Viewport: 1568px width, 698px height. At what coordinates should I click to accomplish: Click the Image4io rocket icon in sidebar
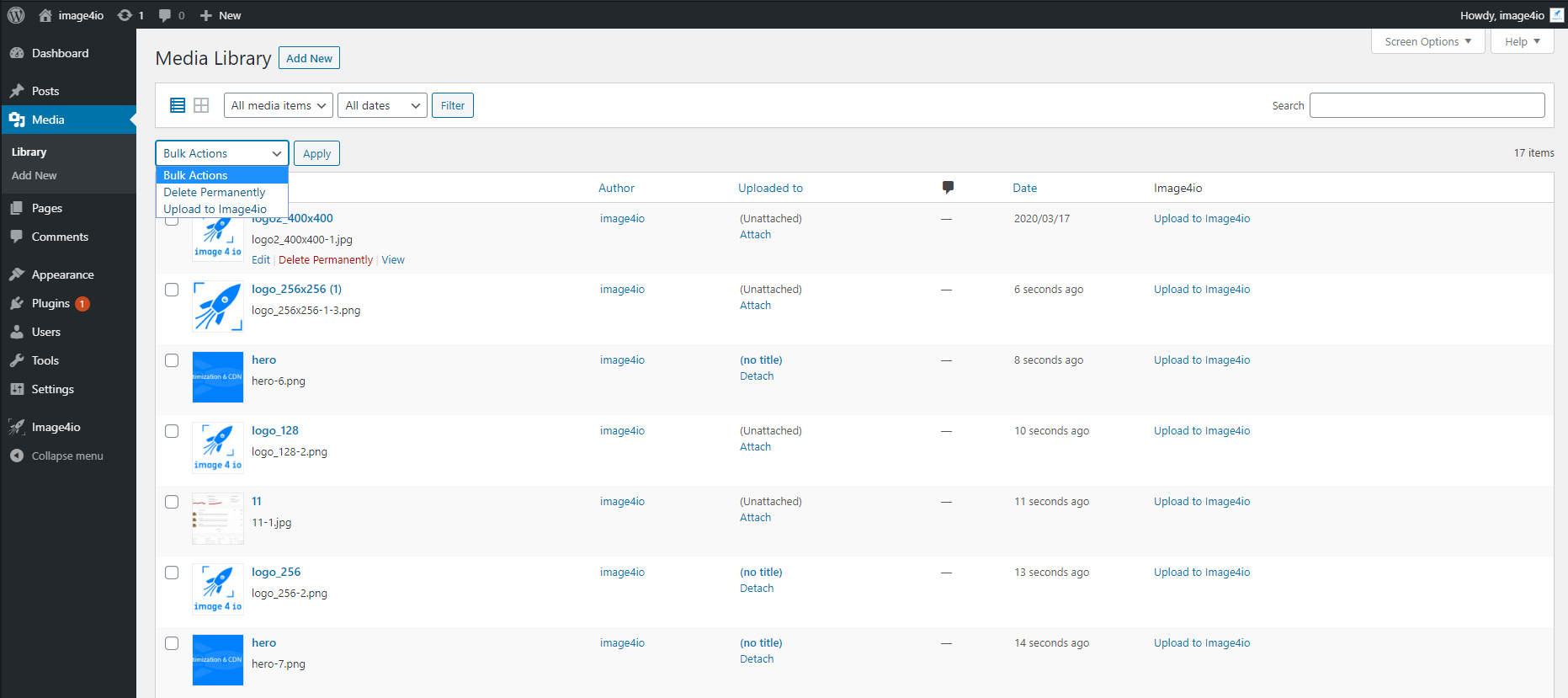pyautogui.click(x=17, y=427)
